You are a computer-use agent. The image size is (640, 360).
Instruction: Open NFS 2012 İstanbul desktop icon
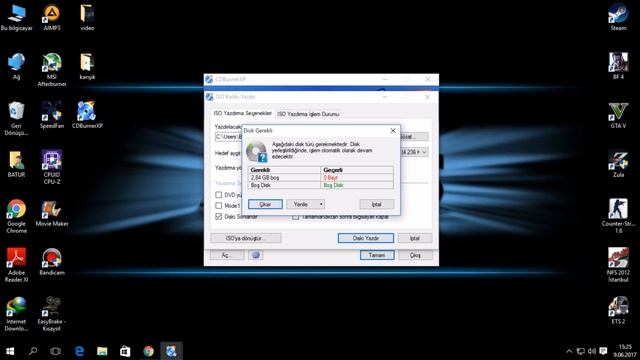[618, 265]
